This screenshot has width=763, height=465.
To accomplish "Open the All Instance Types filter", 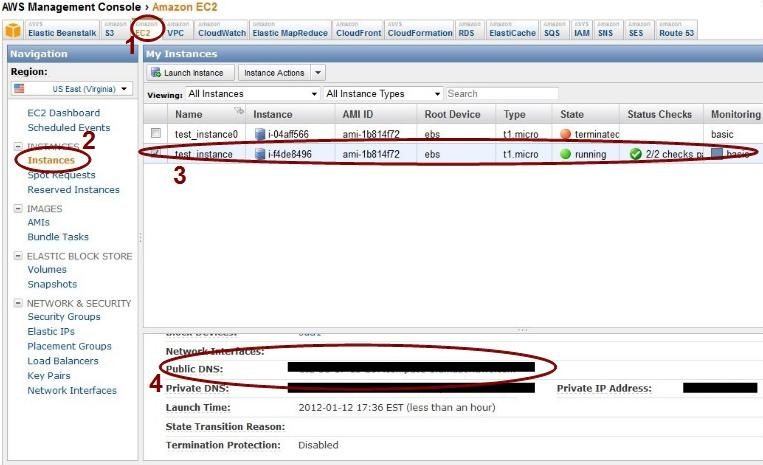I will 383,94.
